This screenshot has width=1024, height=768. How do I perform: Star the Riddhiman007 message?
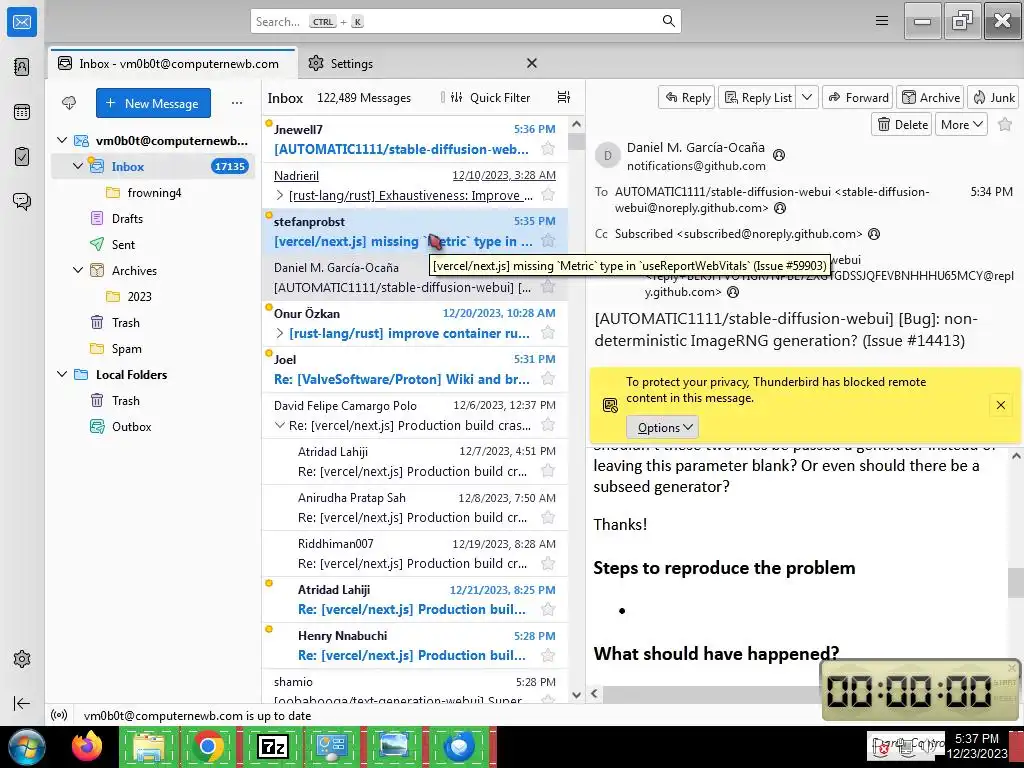pyautogui.click(x=548, y=563)
